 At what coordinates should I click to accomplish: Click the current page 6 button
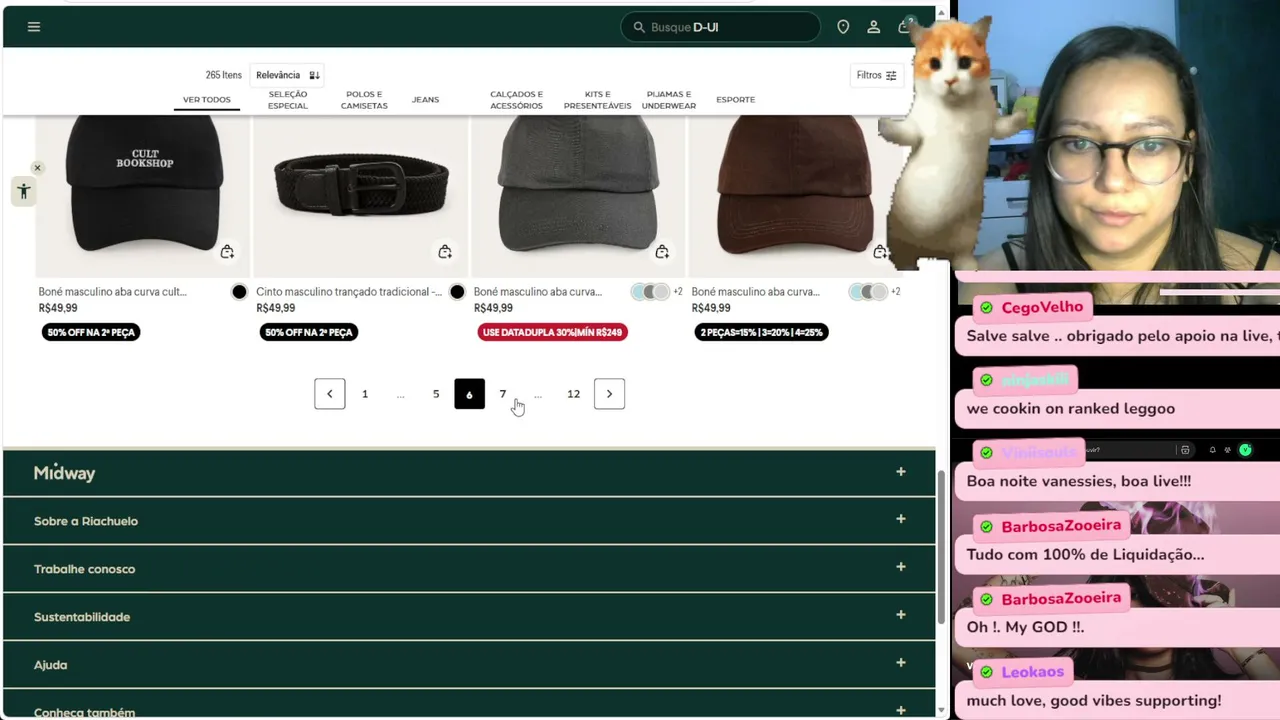(x=469, y=394)
